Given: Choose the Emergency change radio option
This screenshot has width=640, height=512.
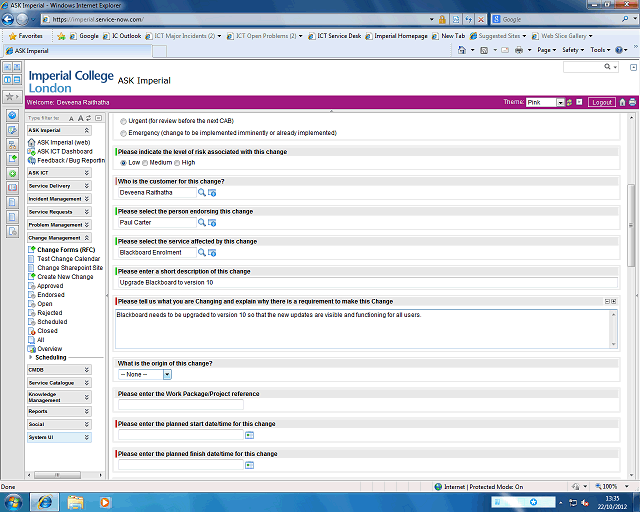Looking at the screenshot, I should (x=123, y=132).
